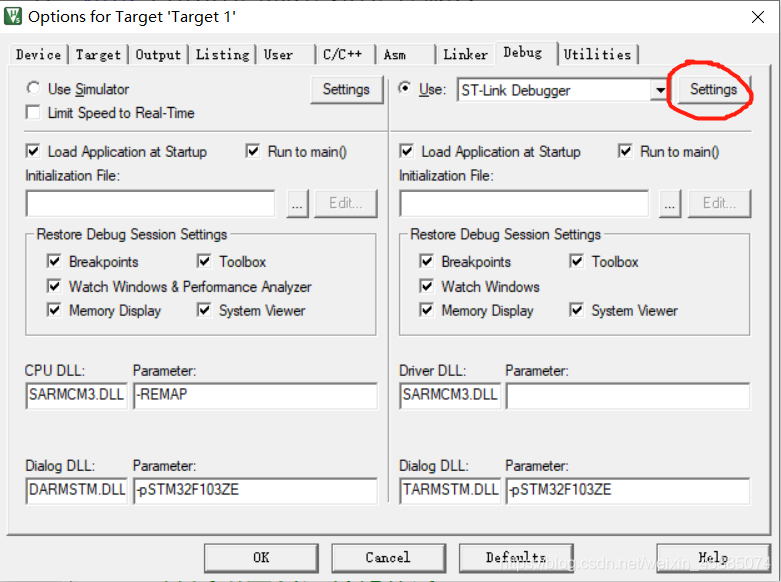The width and height of the screenshot is (781, 582).
Task: Toggle Watch Windows & Performance Analyzer
Action: 54,286
